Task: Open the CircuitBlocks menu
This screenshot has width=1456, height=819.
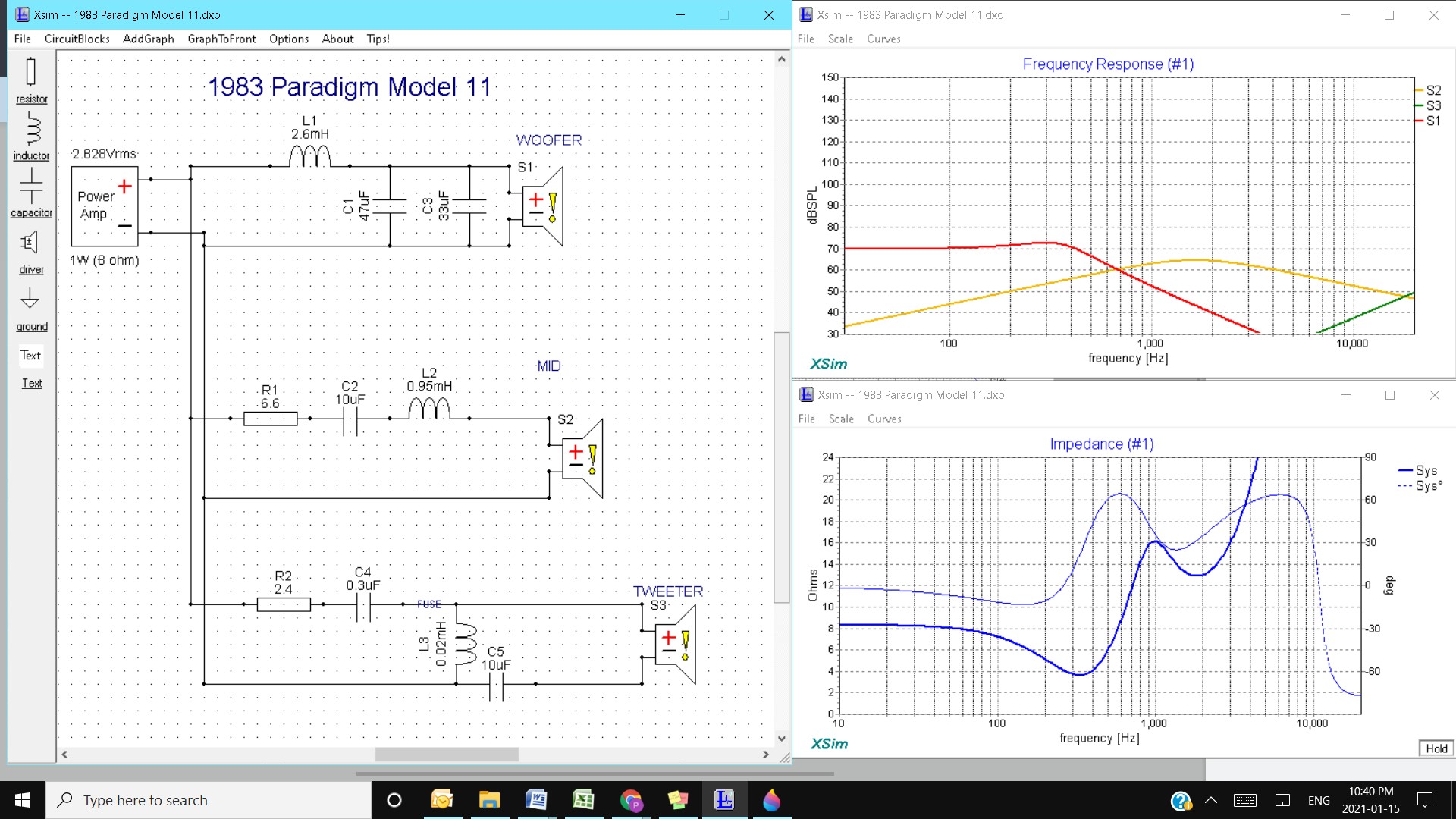Action: 77,39
